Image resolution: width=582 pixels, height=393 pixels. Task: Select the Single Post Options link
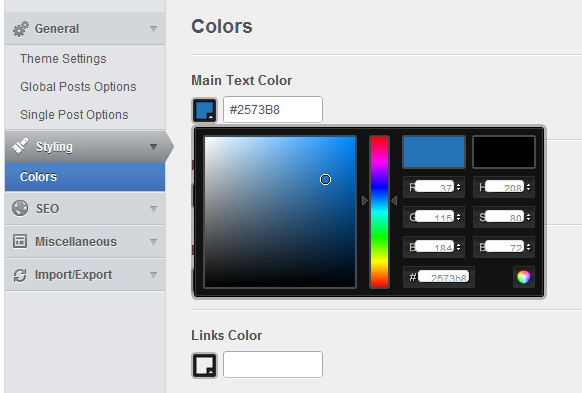(x=74, y=115)
